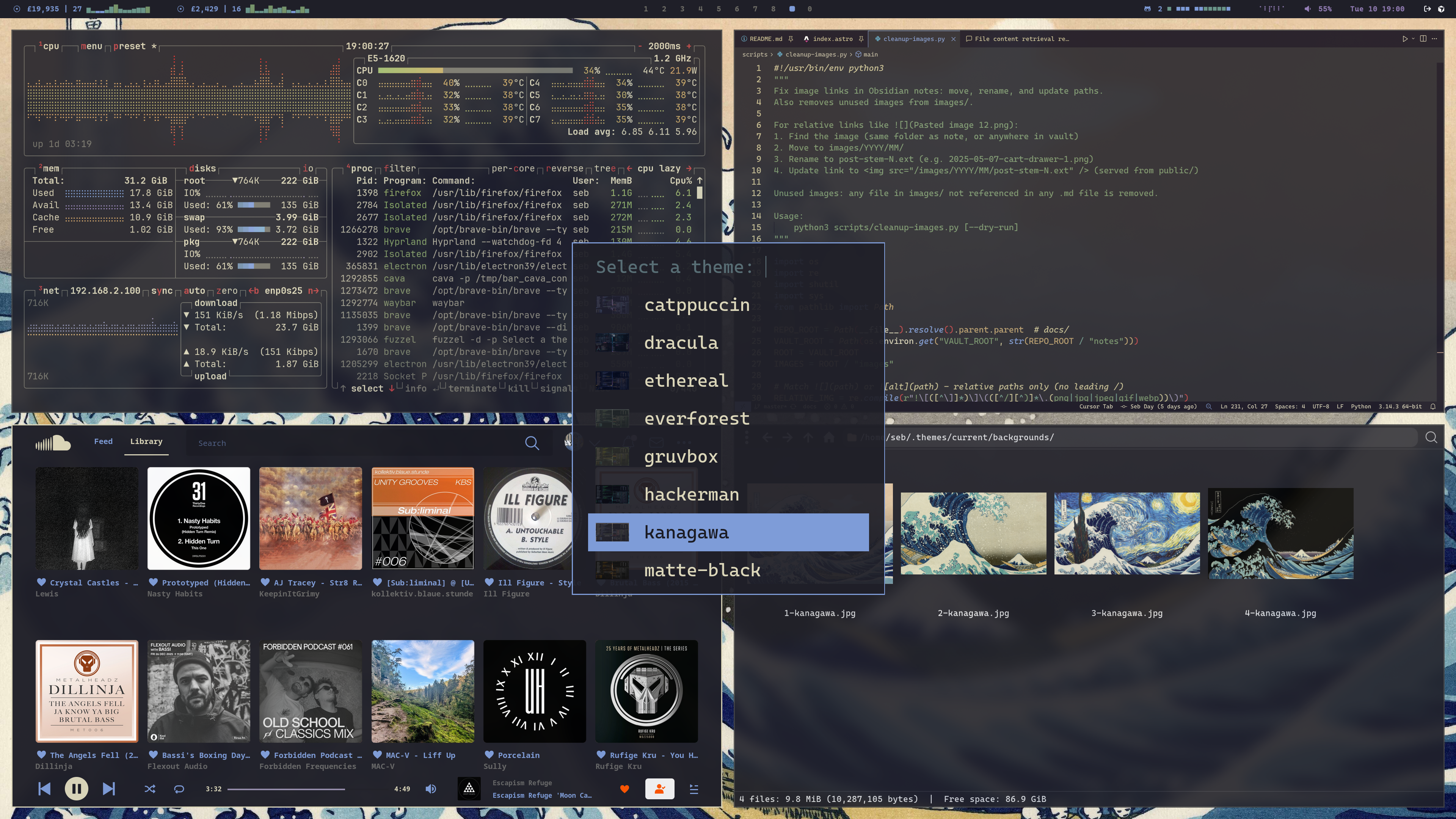This screenshot has height=819, width=1456.
Task: Go back to the previous track
Action: (x=44, y=789)
